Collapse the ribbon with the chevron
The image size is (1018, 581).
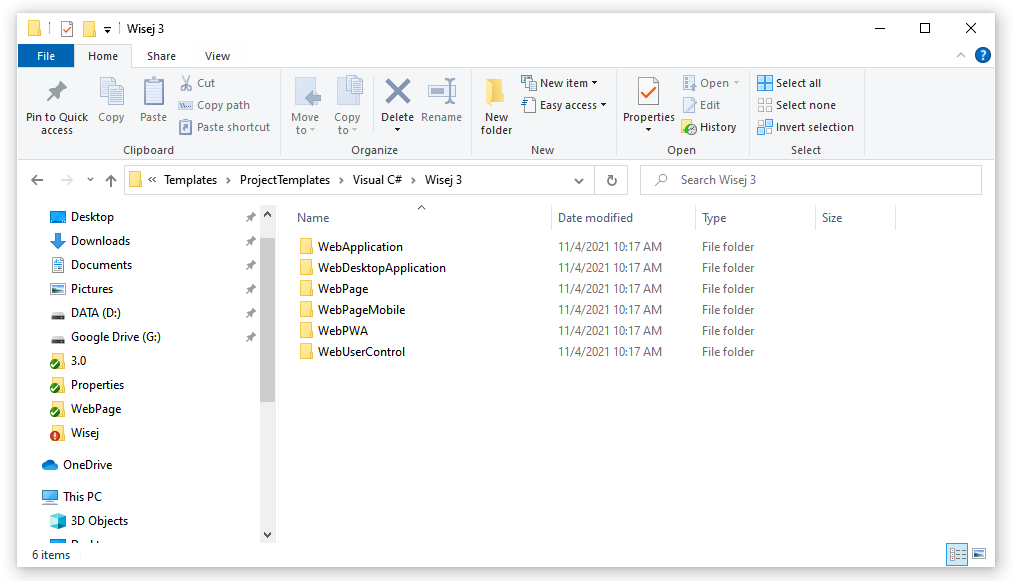961,56
